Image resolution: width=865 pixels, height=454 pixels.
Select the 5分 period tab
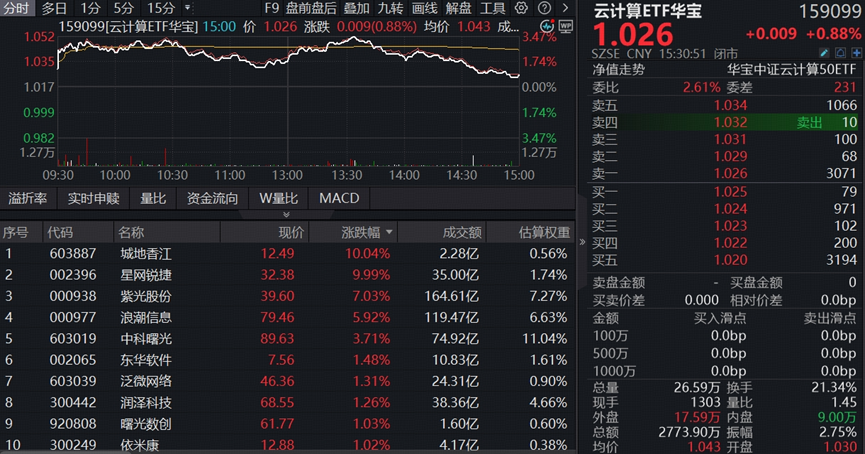click(124, 8)
